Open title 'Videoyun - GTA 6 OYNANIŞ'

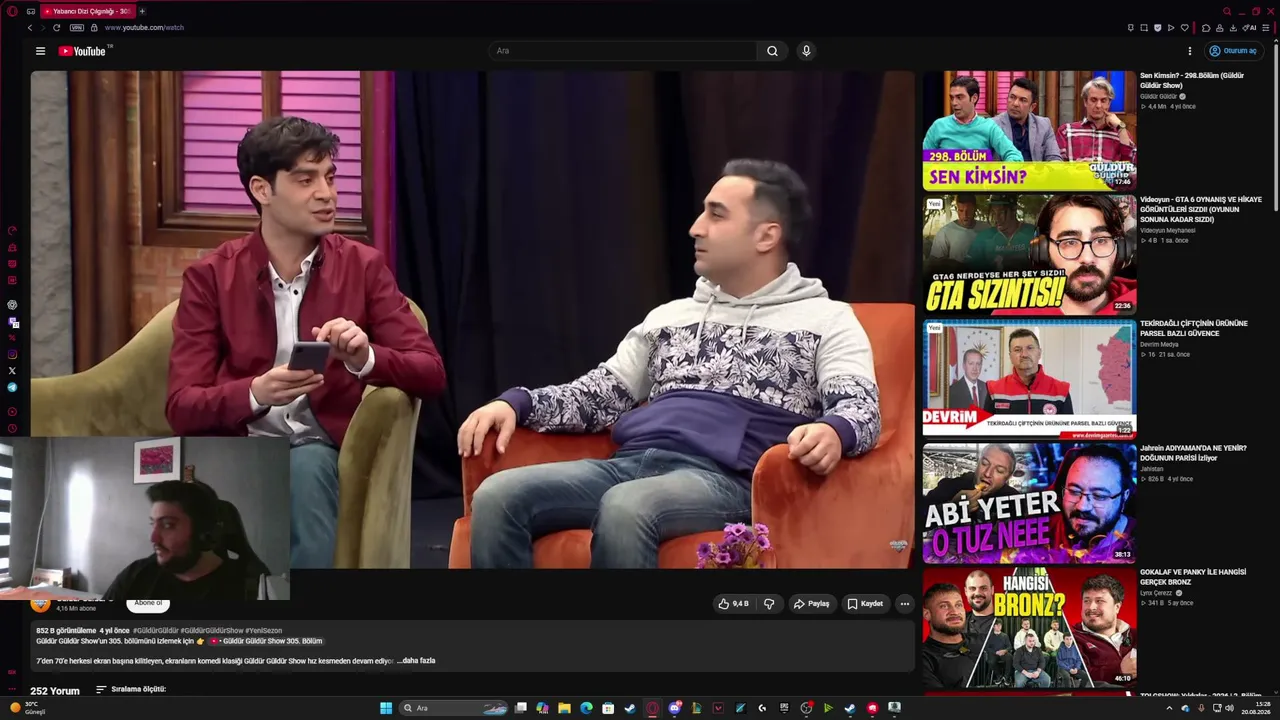[1200, 209]
